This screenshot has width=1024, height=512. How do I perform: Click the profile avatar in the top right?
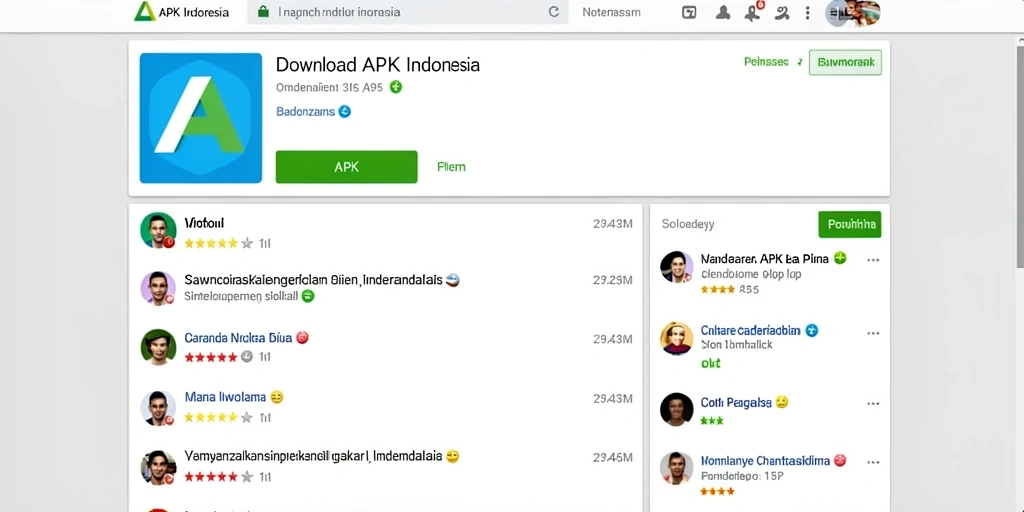click(853, 12)
